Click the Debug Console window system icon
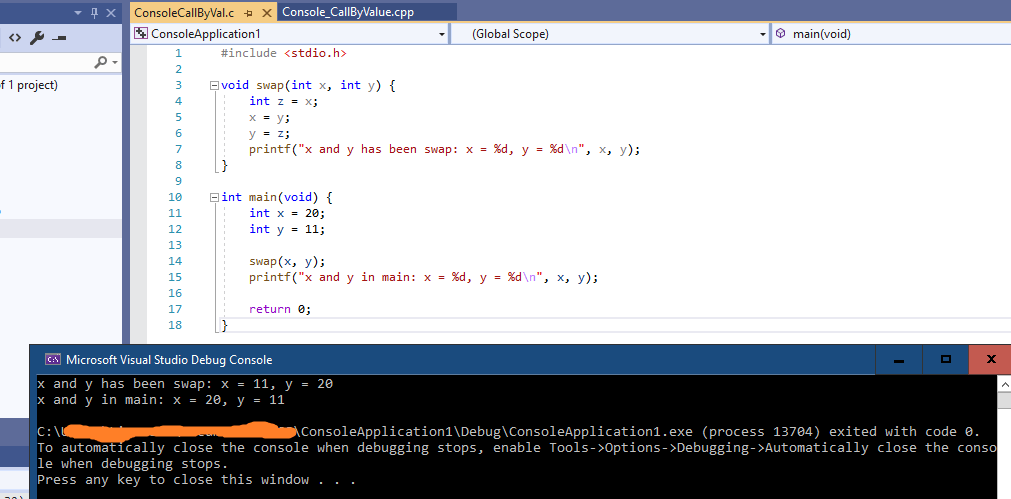The height and width of the screenshot is (499, 1011). coord(52,360)
